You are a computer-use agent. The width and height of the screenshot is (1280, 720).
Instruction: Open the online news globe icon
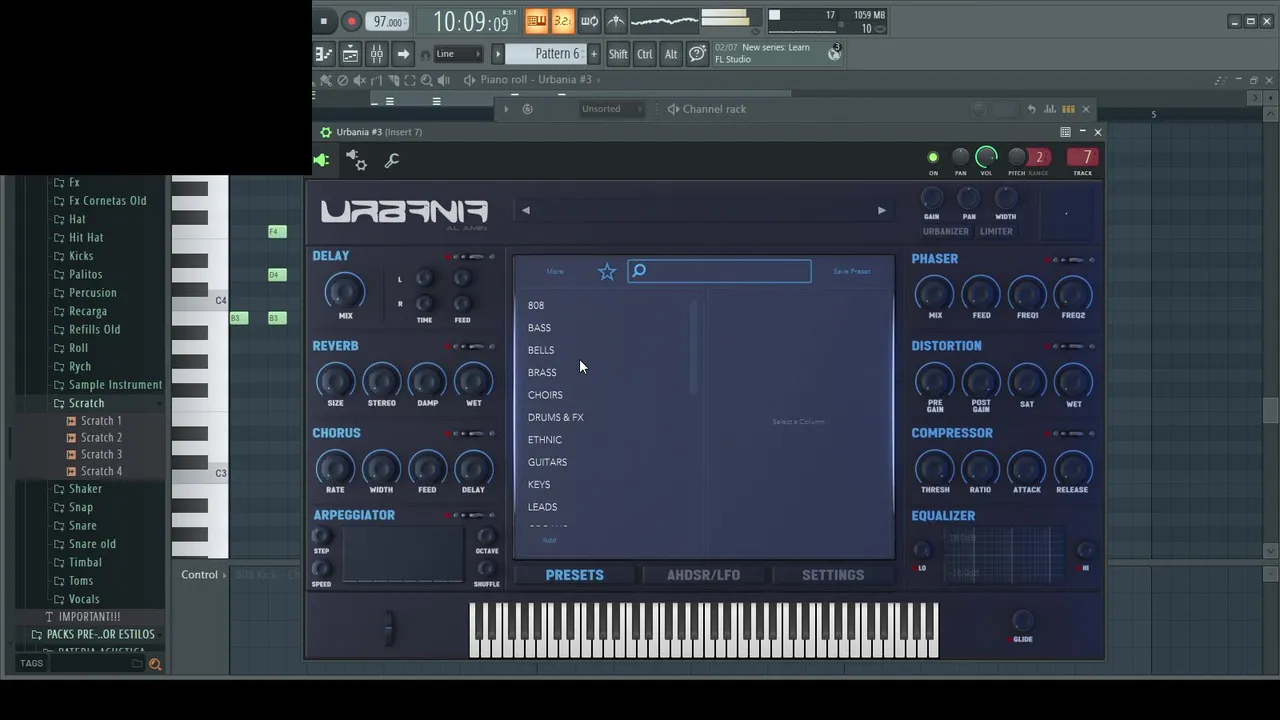[x=834, y=54]
